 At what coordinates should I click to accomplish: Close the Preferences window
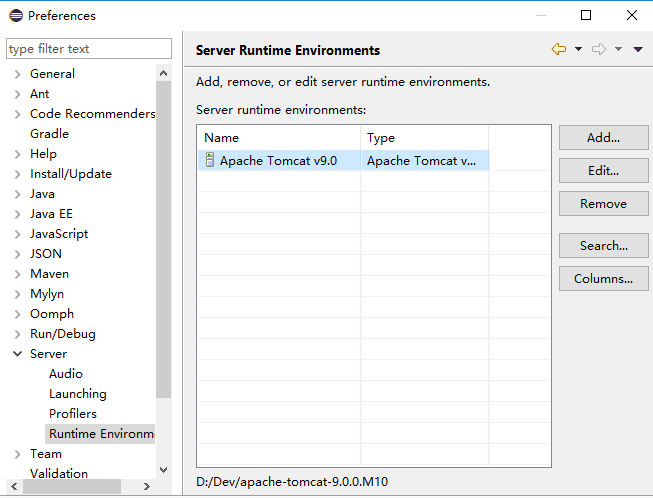click(x=632, y=15)
